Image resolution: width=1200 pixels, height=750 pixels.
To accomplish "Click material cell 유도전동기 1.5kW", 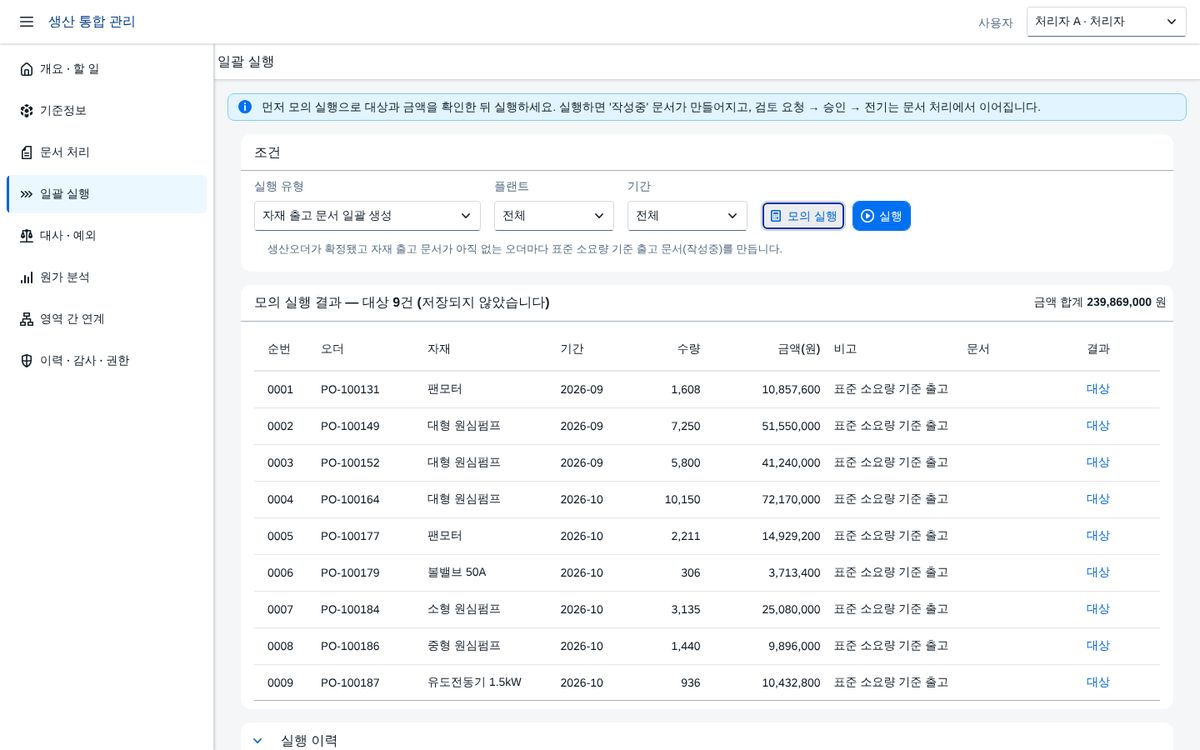I will [x=474, y=683].
